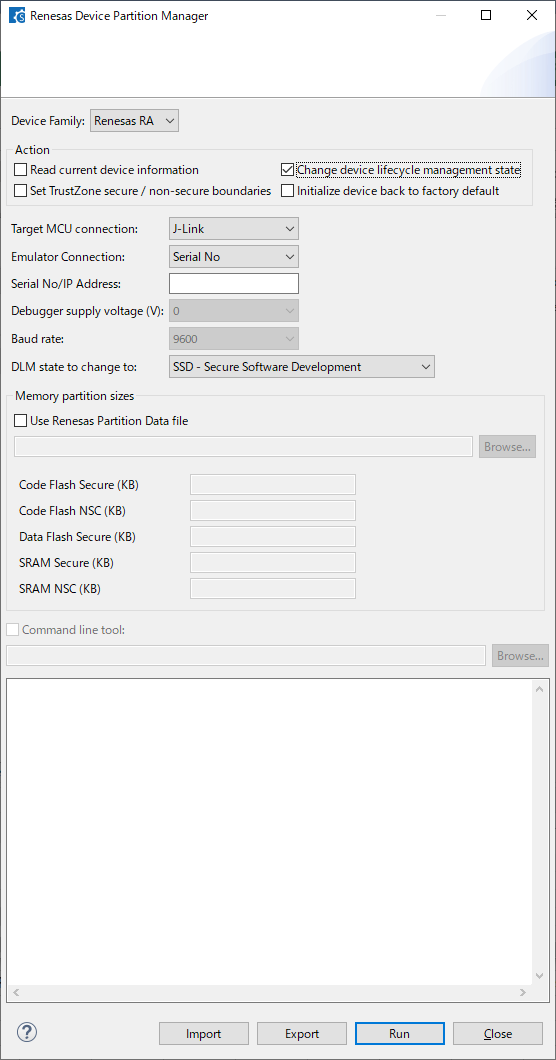This screenshot has height=1060, width=556.
Task: Click the SRAM Secure (KB) field
Action: point(273,562)
